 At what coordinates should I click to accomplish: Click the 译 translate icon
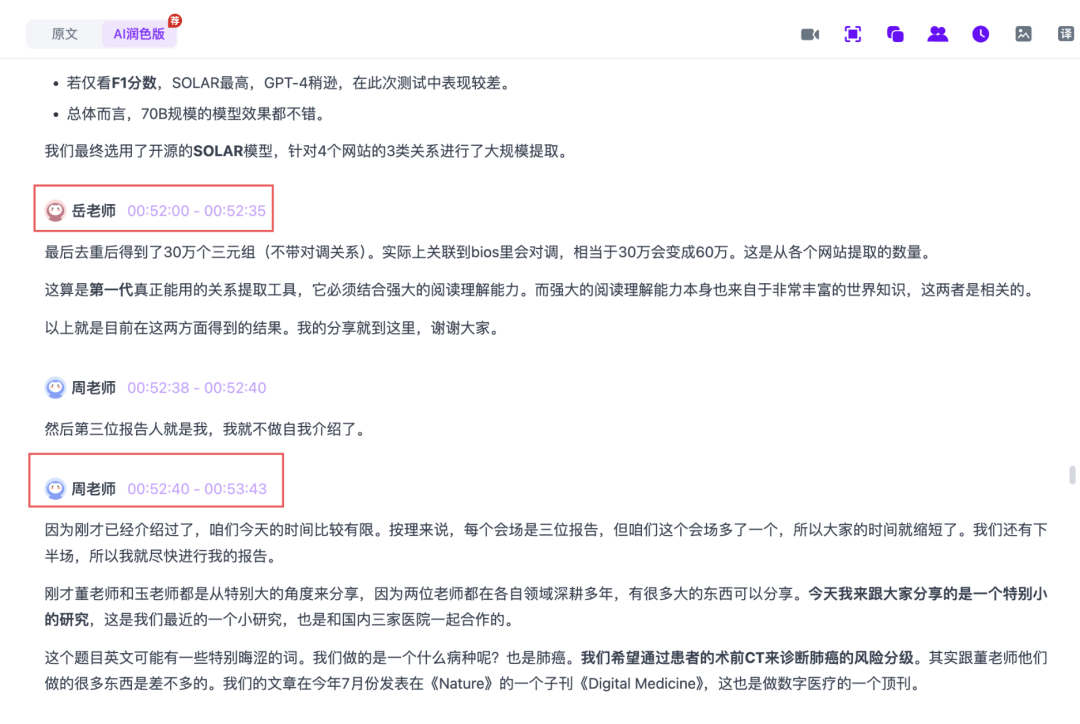pos(1066,34)
